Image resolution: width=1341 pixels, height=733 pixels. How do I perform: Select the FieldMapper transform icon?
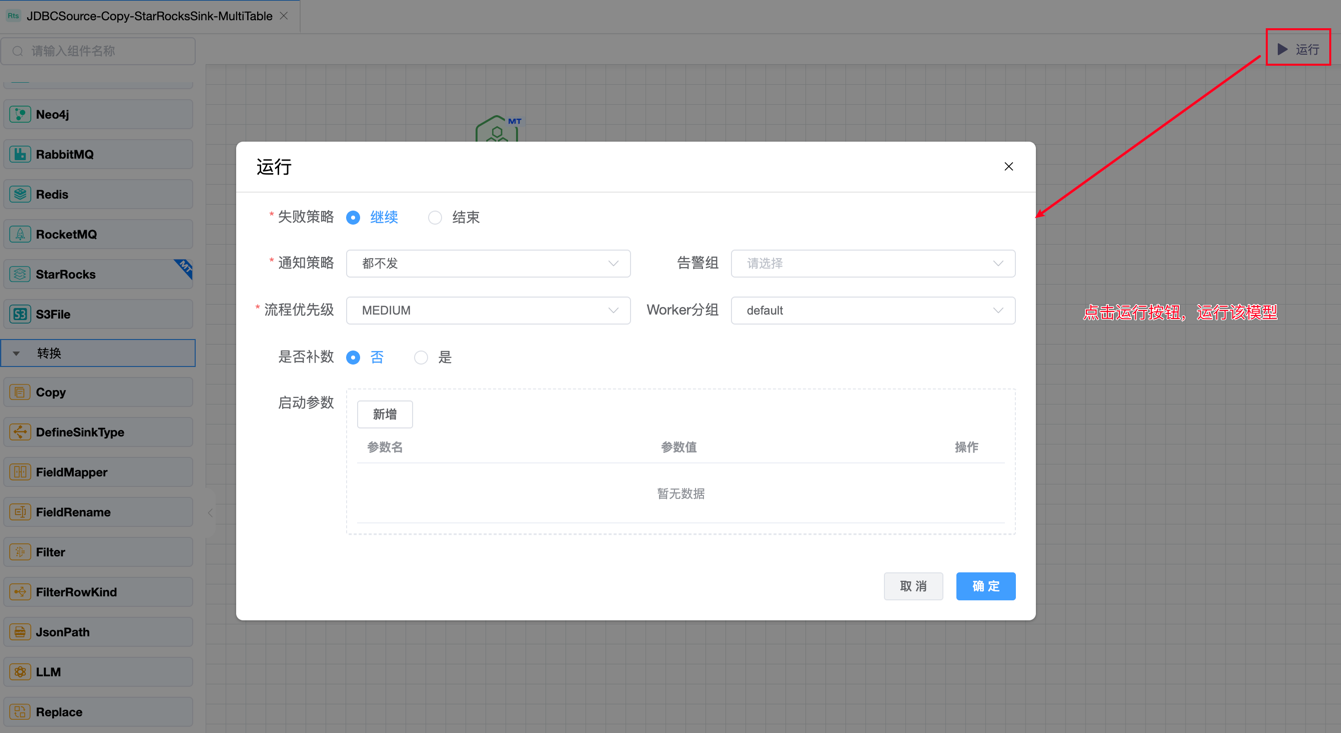[20, 472]
